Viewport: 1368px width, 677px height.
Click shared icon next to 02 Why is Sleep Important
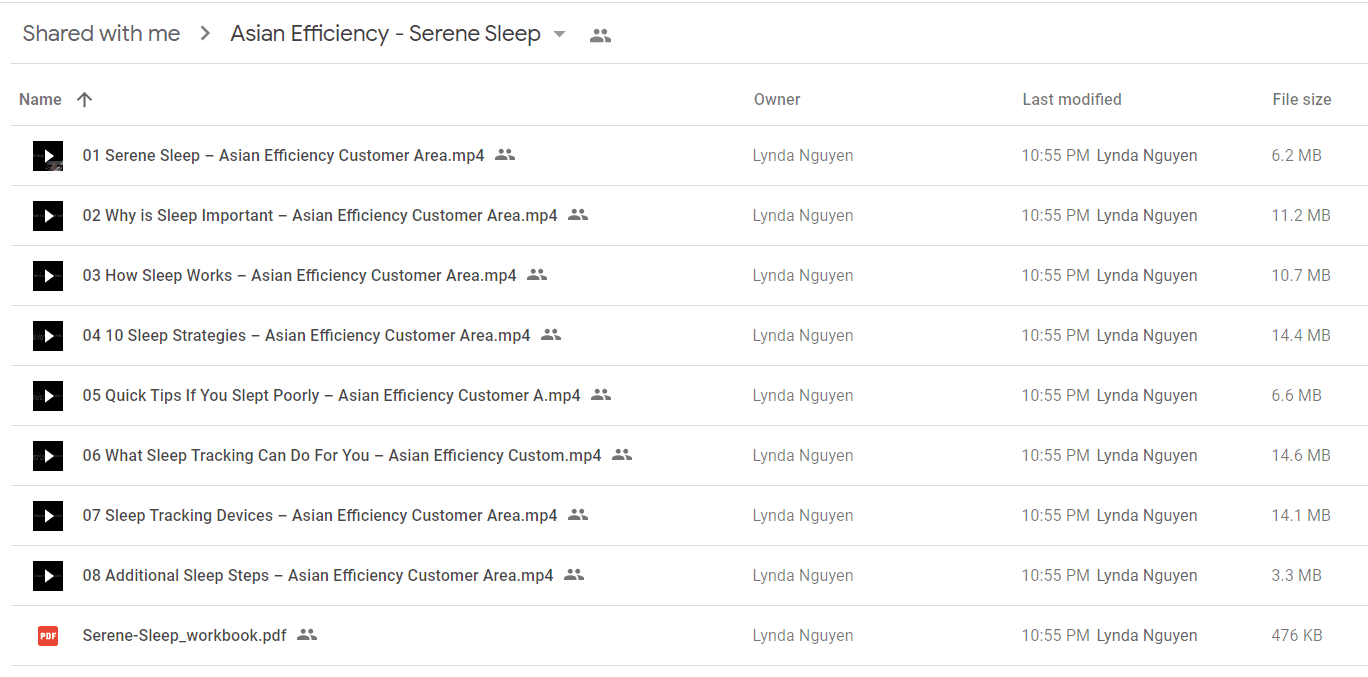point(578,215)
